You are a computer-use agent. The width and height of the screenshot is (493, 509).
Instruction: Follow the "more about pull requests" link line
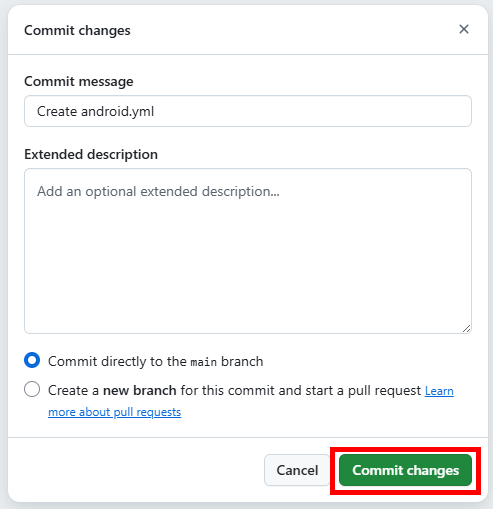[115, 412]
